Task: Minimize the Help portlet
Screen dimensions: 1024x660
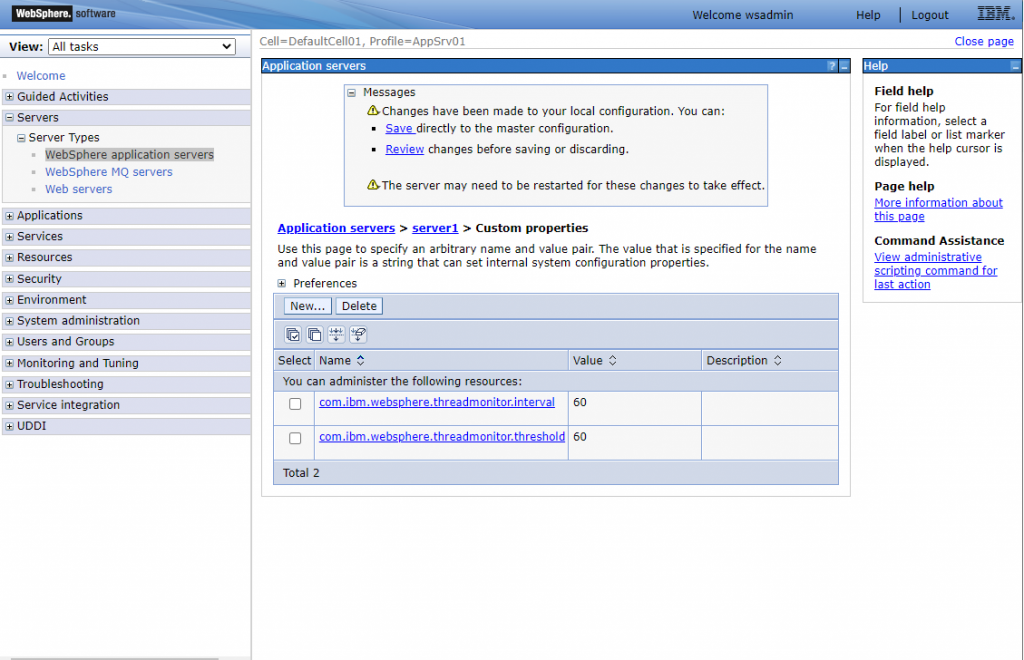Action: [1015, 66]
